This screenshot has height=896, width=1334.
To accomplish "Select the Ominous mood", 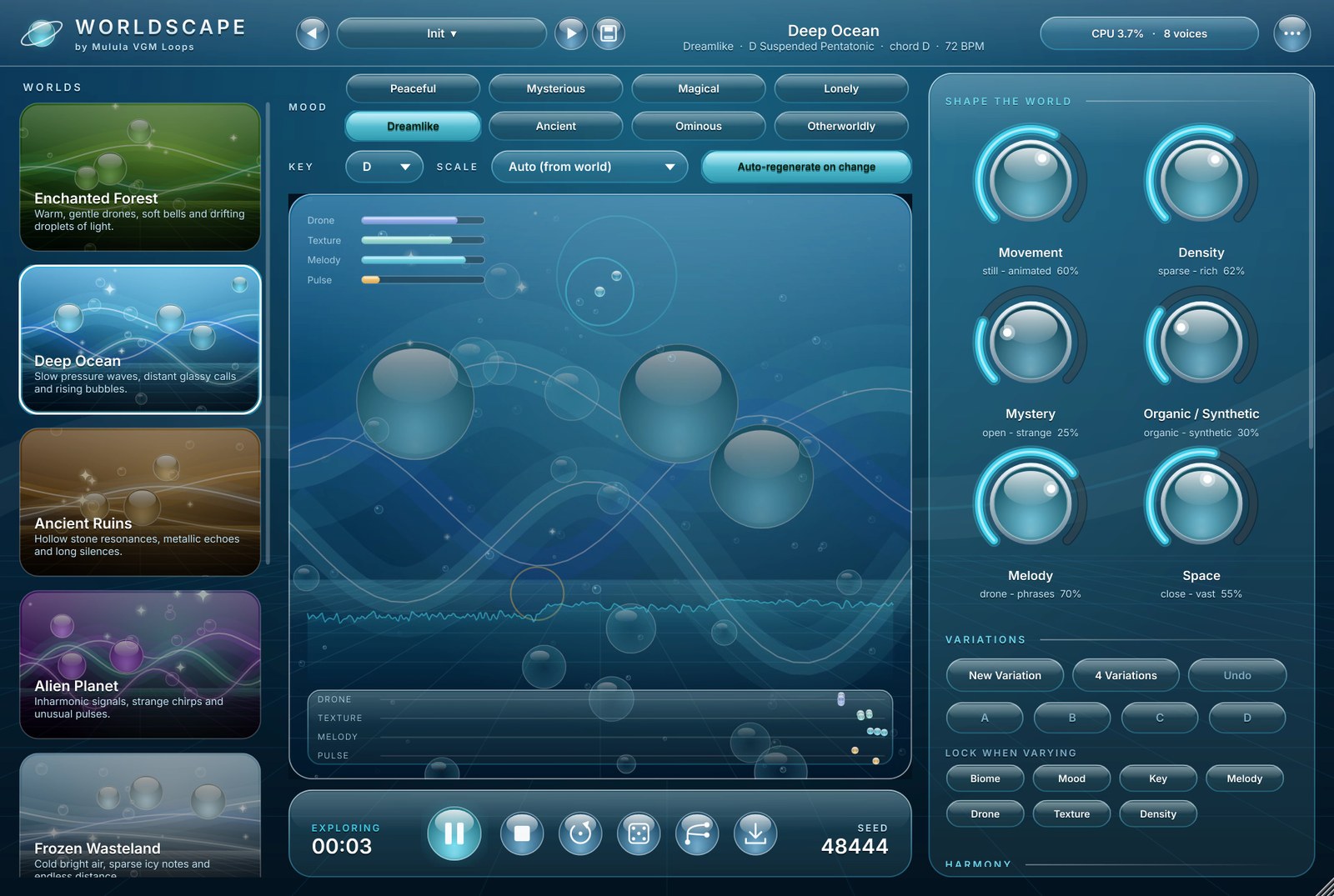I will pos(699,126).
